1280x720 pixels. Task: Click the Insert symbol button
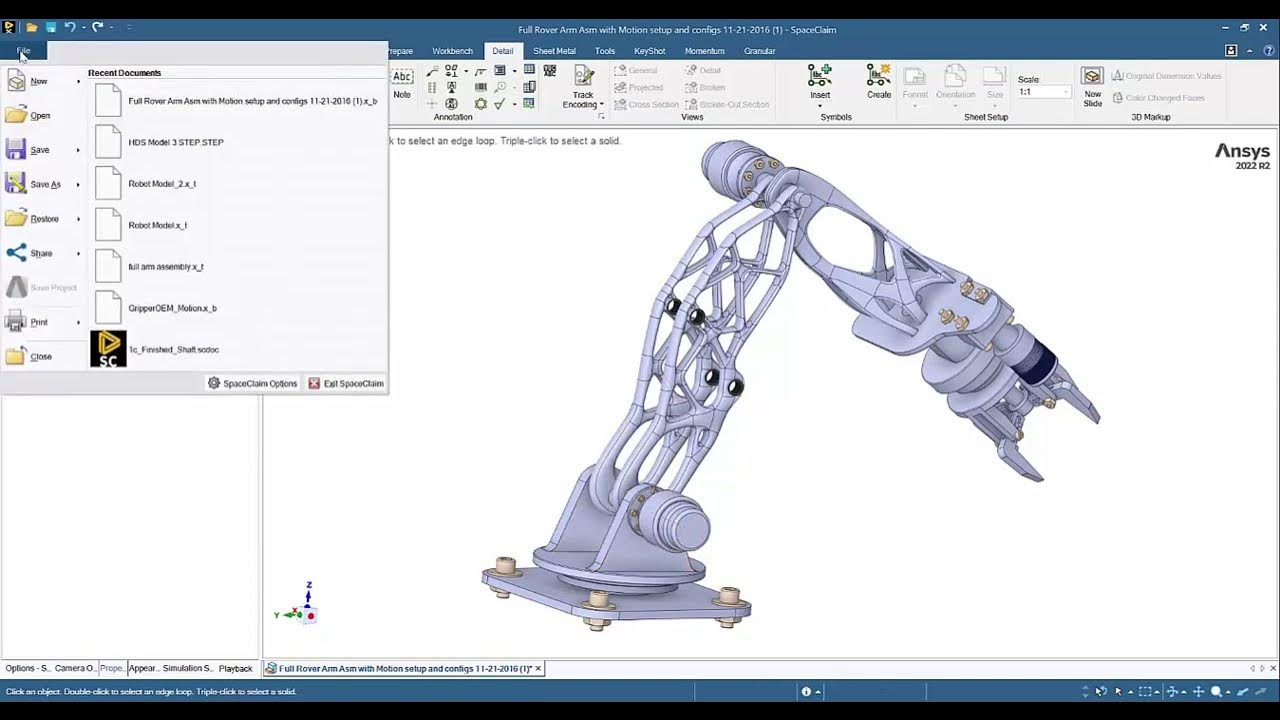[x=820, y=85]
